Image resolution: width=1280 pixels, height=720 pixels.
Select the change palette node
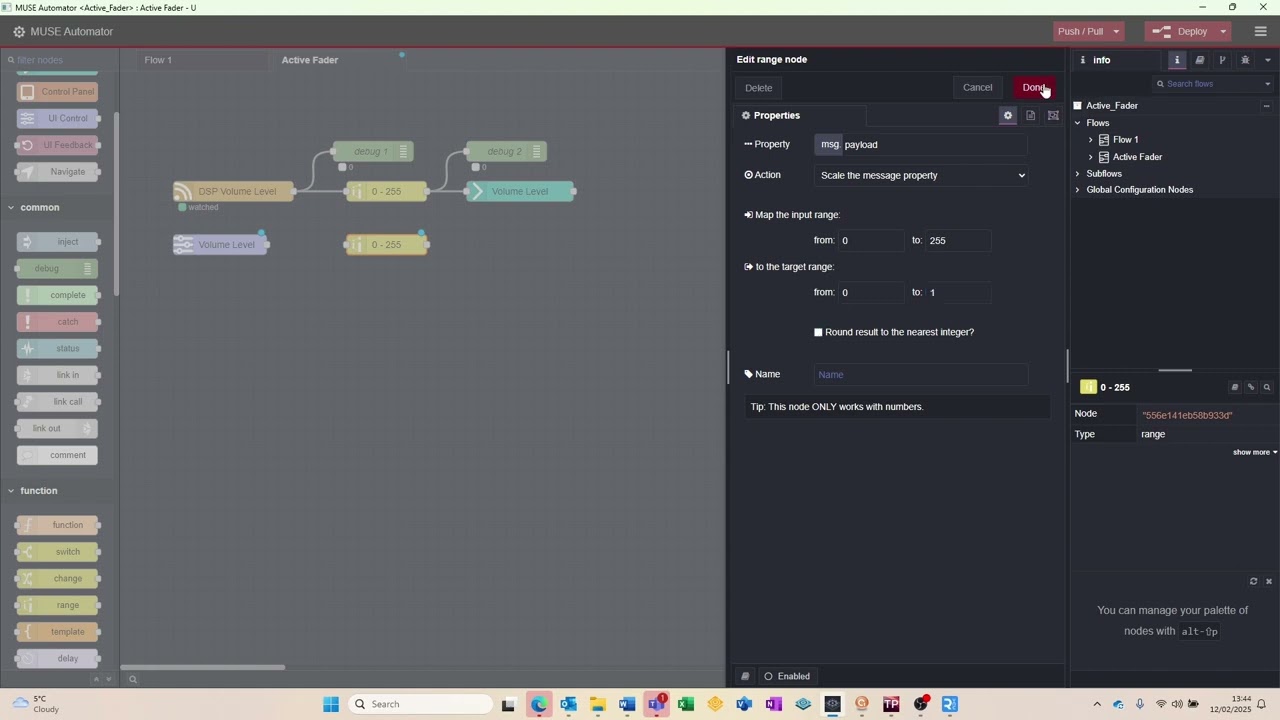58,579
